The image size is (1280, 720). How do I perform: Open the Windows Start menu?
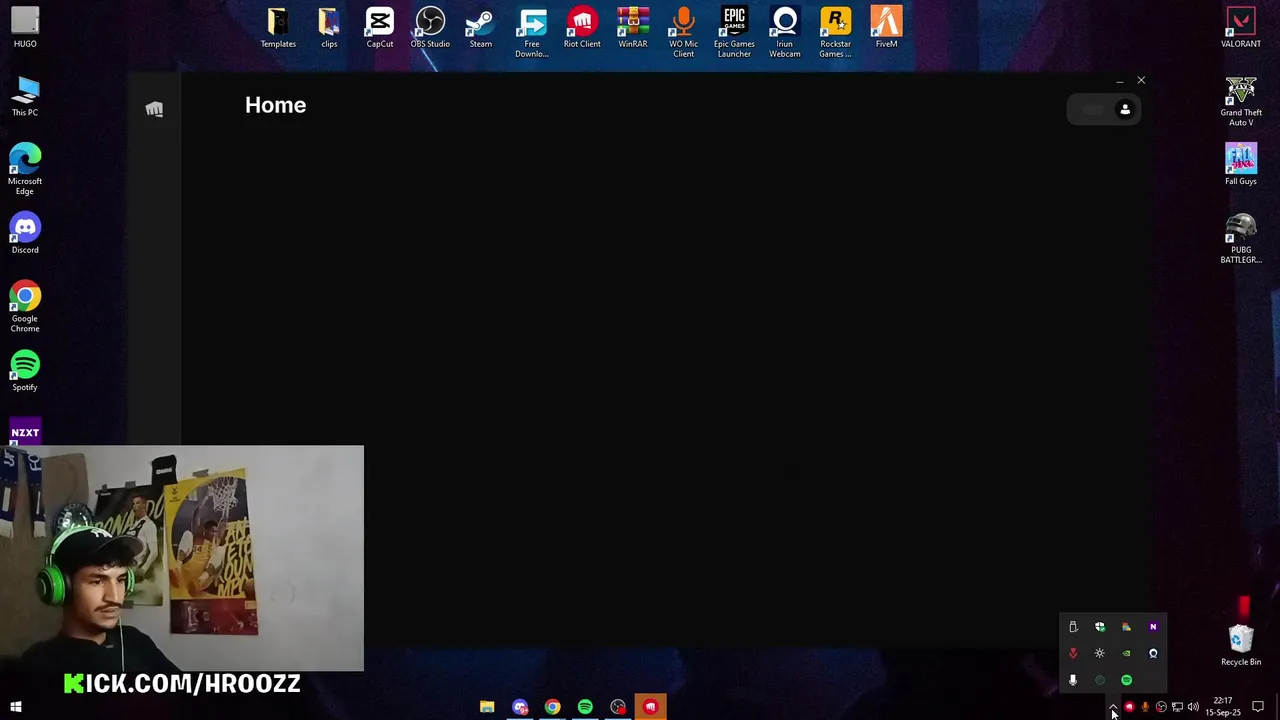coord(16,707)
